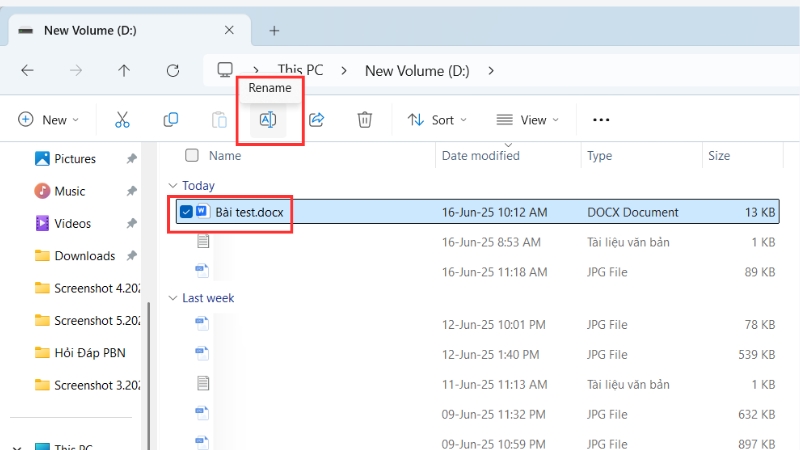The height and width of the screenshot is (450, 800).
Task: Open Downloads folder in sidebar
Action: pos(84,256)
